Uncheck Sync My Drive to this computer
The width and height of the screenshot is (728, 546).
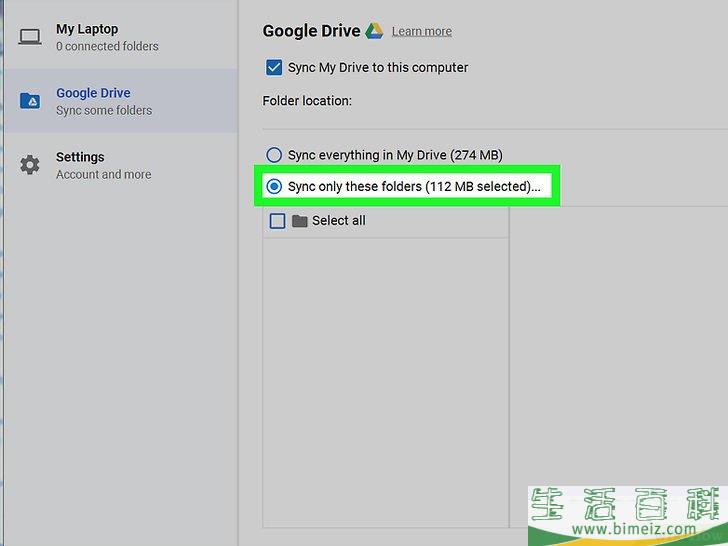tap(274, 67)
